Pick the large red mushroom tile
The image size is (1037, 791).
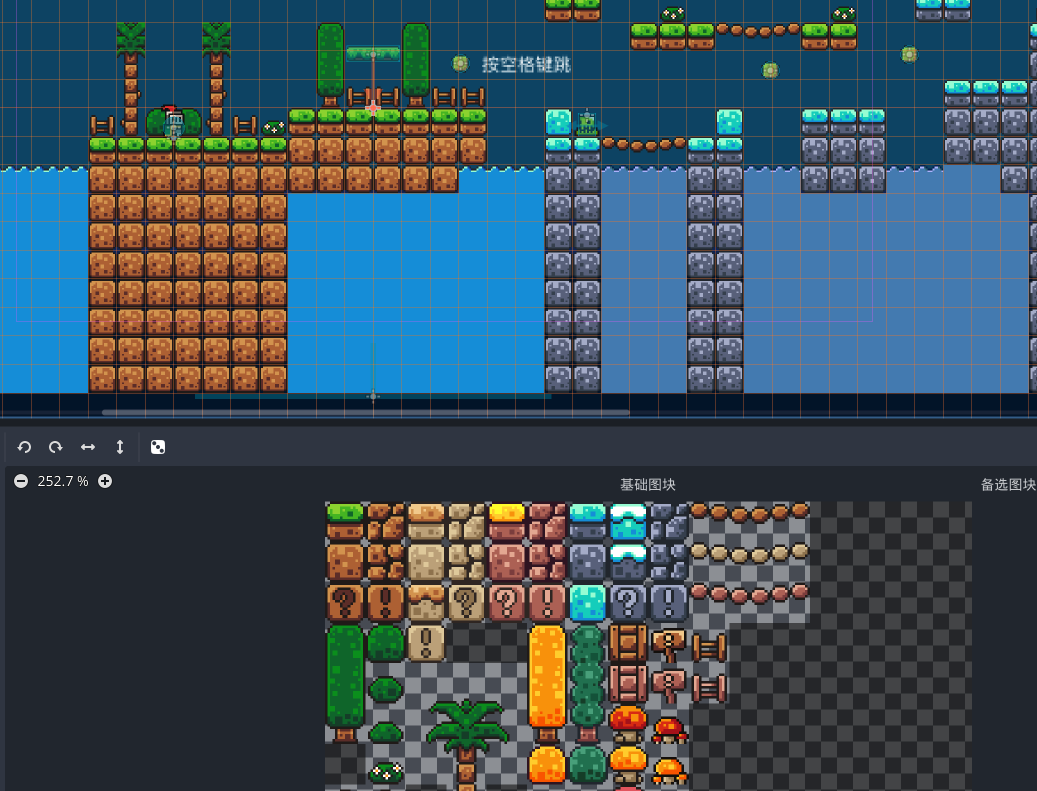[x=628, y=724]
